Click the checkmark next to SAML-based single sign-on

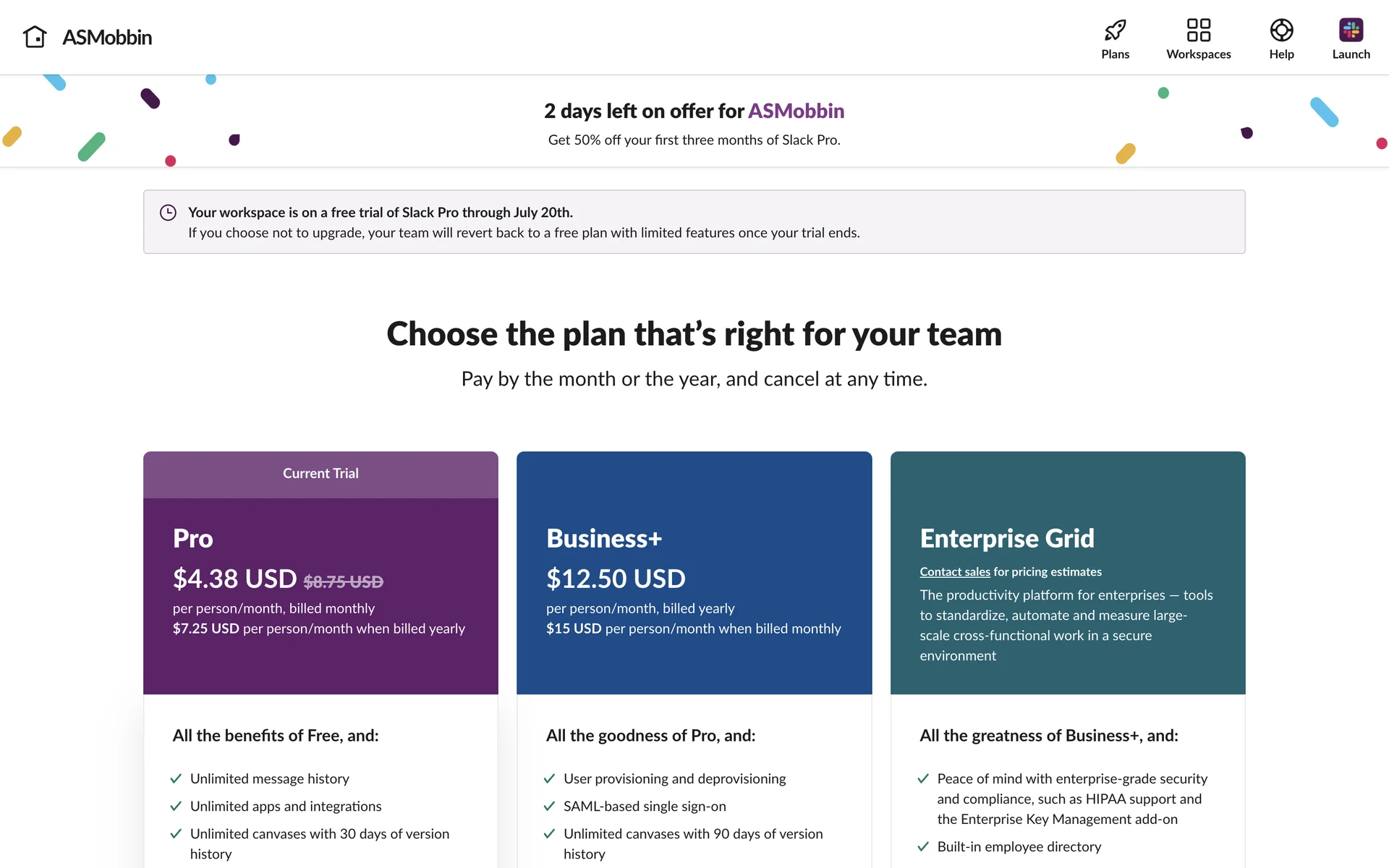point(549,807)
